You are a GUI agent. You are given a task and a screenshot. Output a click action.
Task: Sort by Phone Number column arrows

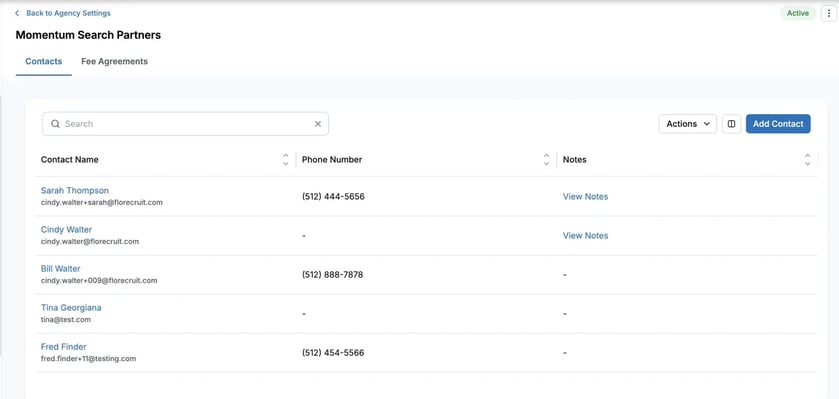546,159
